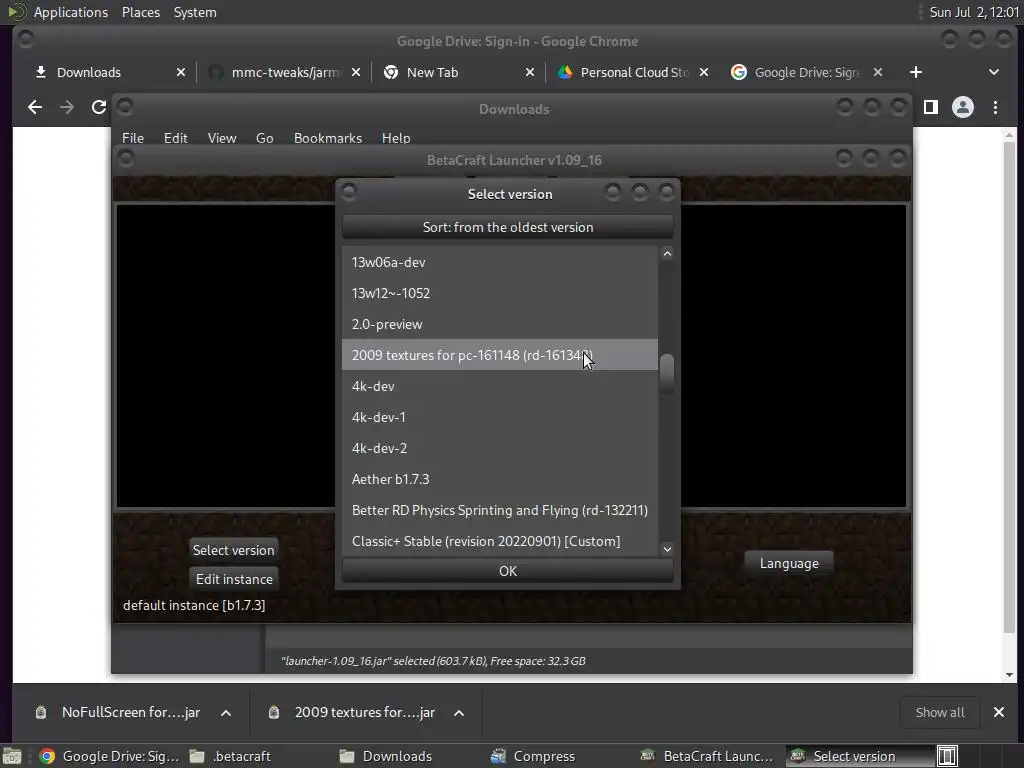Screen dimensions: 1024x768
Task: Click Show all downloads button
Action: (940, 712)
